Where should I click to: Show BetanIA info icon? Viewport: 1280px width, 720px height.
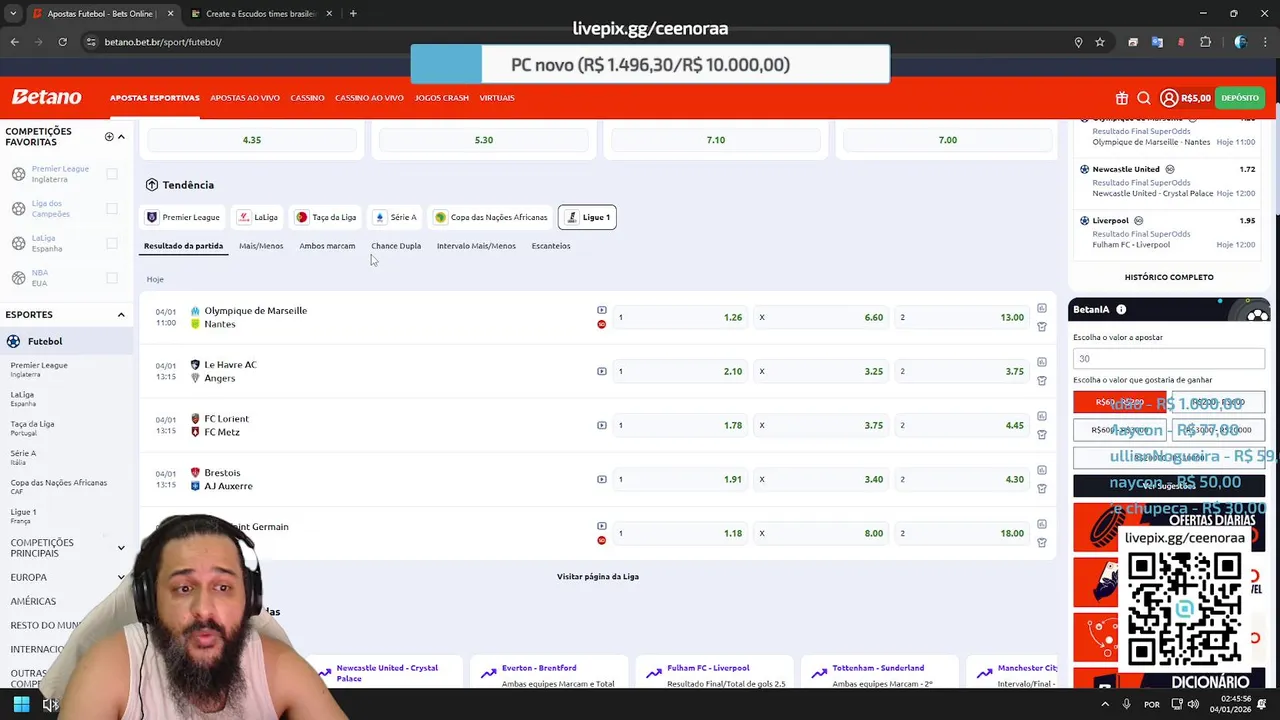tap(1121, 310)
